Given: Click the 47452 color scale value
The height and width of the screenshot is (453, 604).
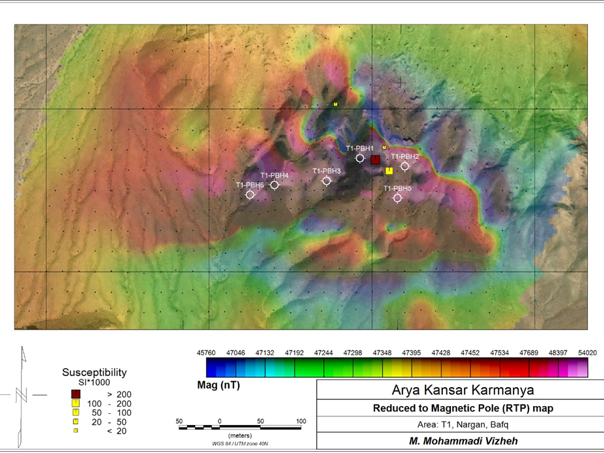Looking at the screenshot, I should tap(470, 353).
